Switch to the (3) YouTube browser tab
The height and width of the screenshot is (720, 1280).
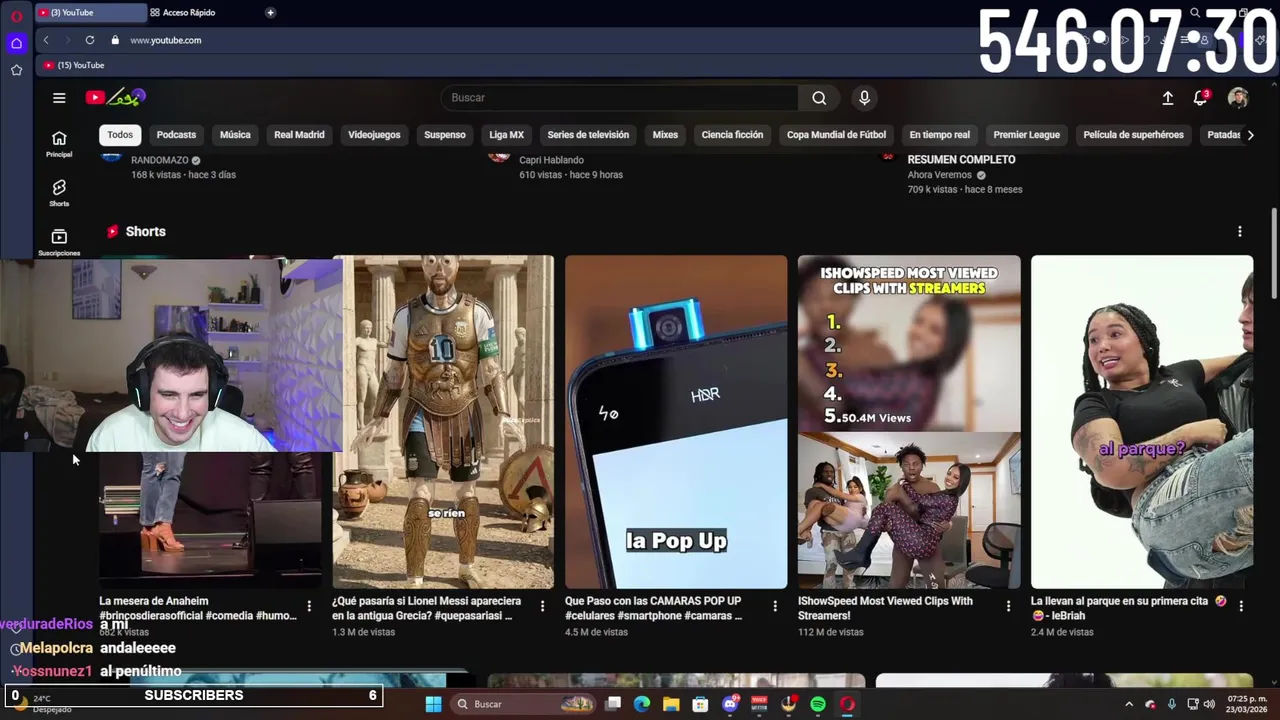(90, 12)
